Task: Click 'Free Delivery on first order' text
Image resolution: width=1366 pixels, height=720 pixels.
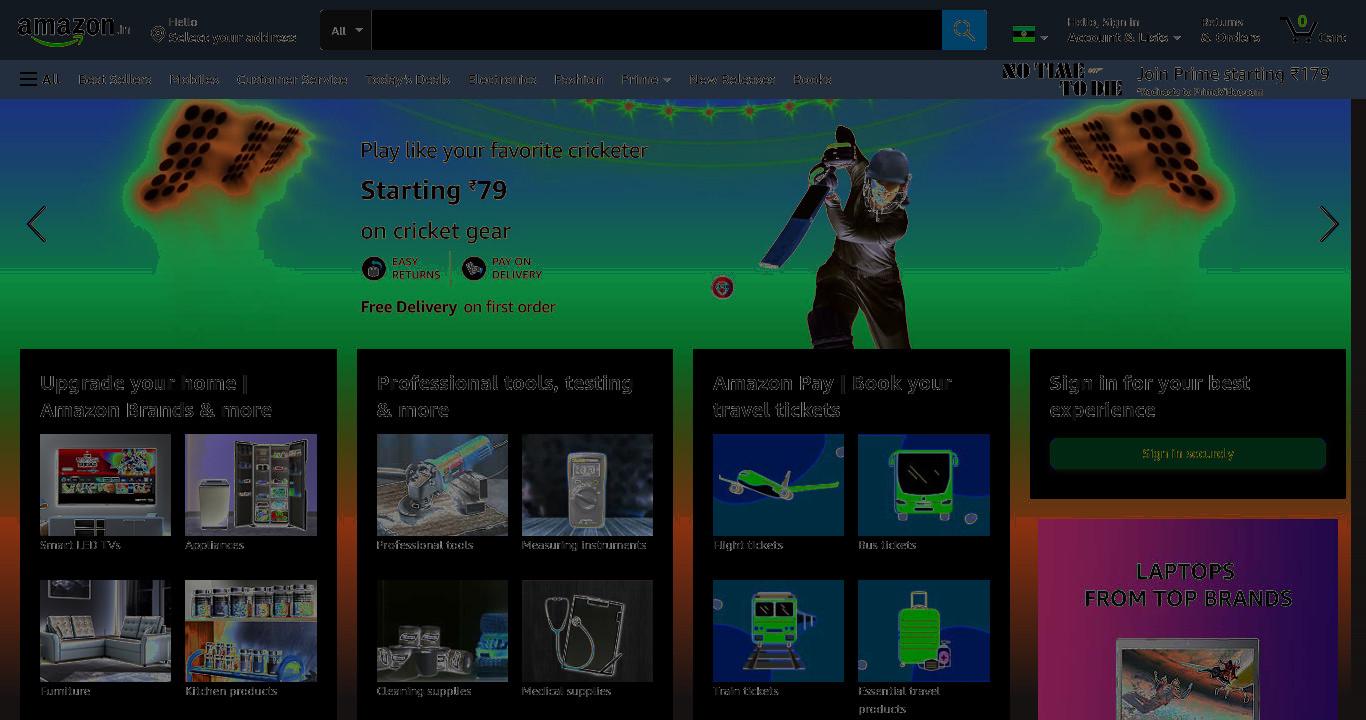Action: coord(458,307)
